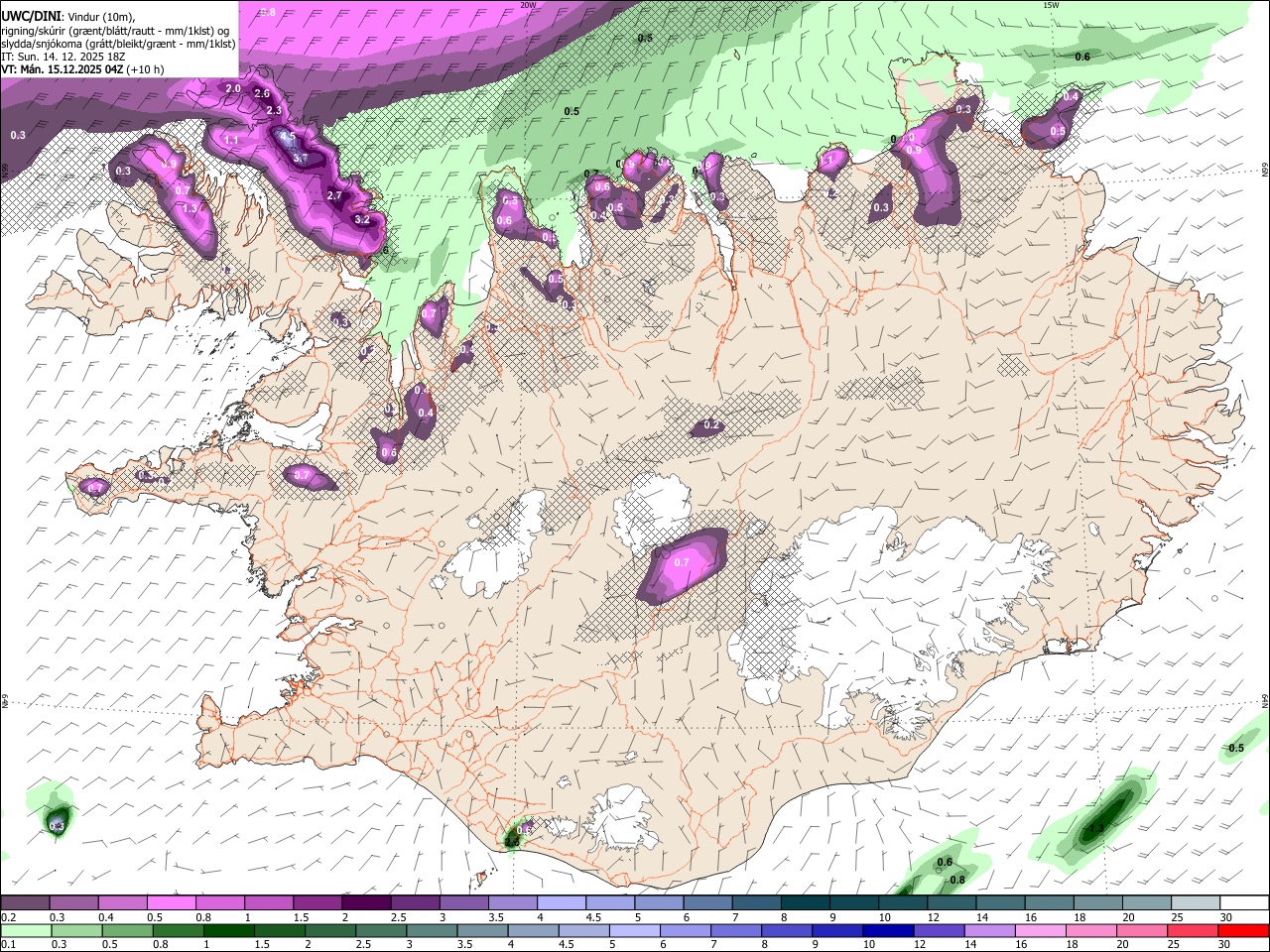Click the 2.6 snowfall value on map

[262, 93]
